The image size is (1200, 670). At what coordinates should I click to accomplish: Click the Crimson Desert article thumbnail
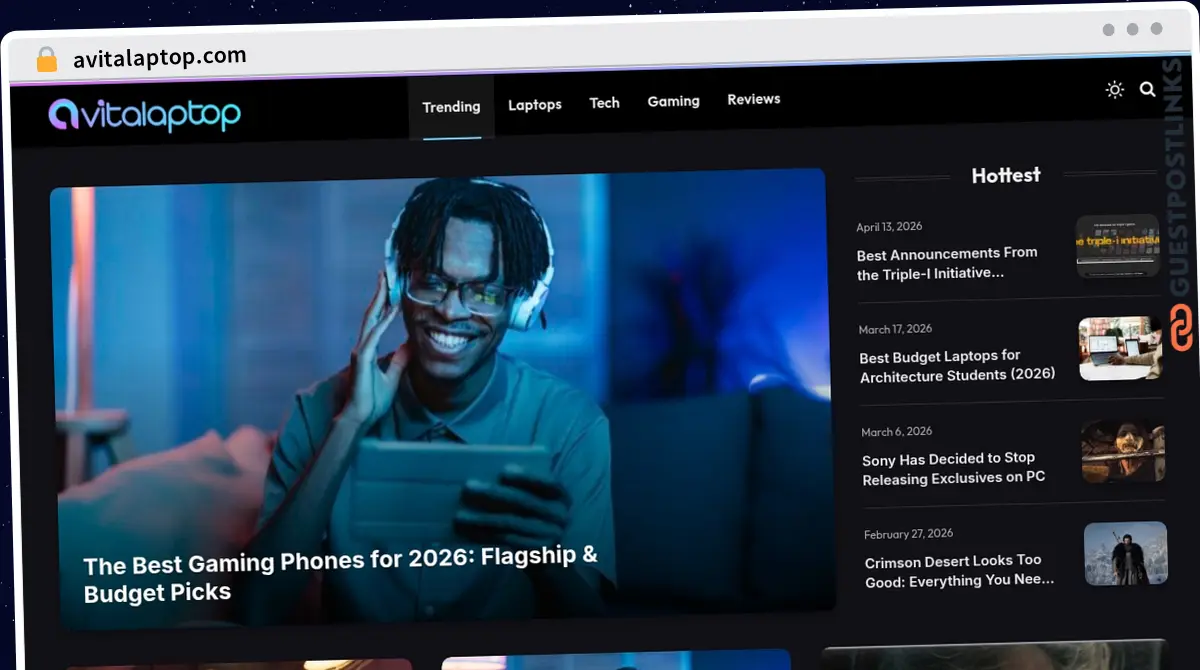point(1125,553)
